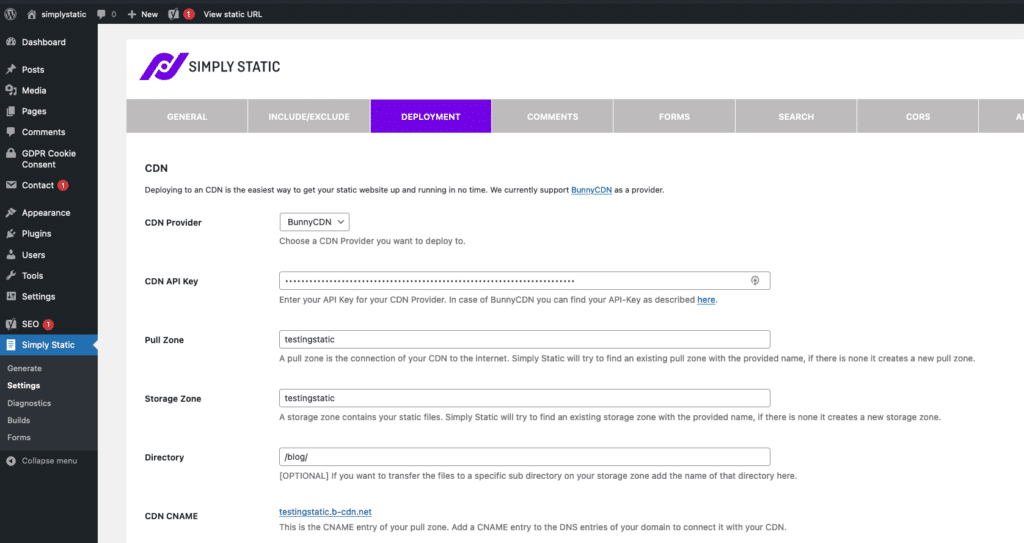
Task: Click the simplystatic site name in admin bar
Action: coord(63,14)
